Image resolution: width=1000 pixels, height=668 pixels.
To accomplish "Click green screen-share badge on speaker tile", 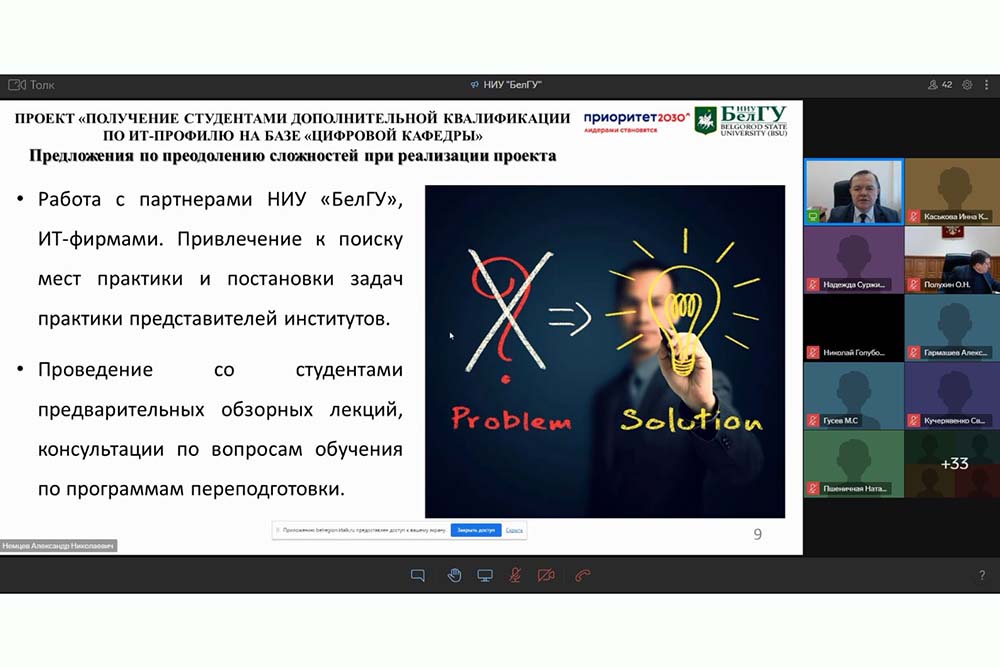I will 813,216.
